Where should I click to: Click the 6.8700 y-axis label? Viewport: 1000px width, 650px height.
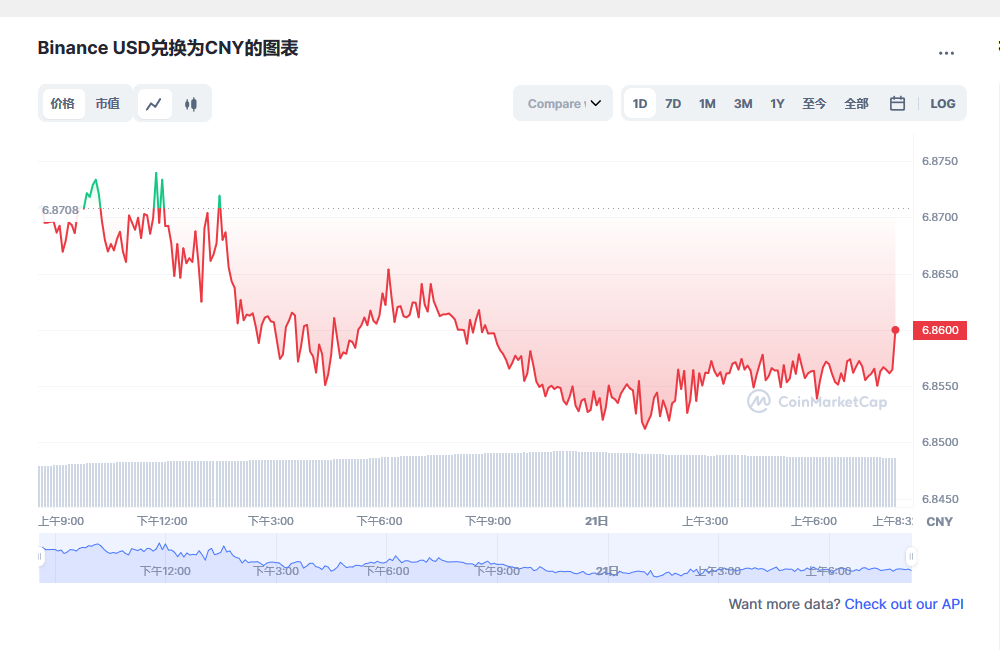(x=940, y=218)
